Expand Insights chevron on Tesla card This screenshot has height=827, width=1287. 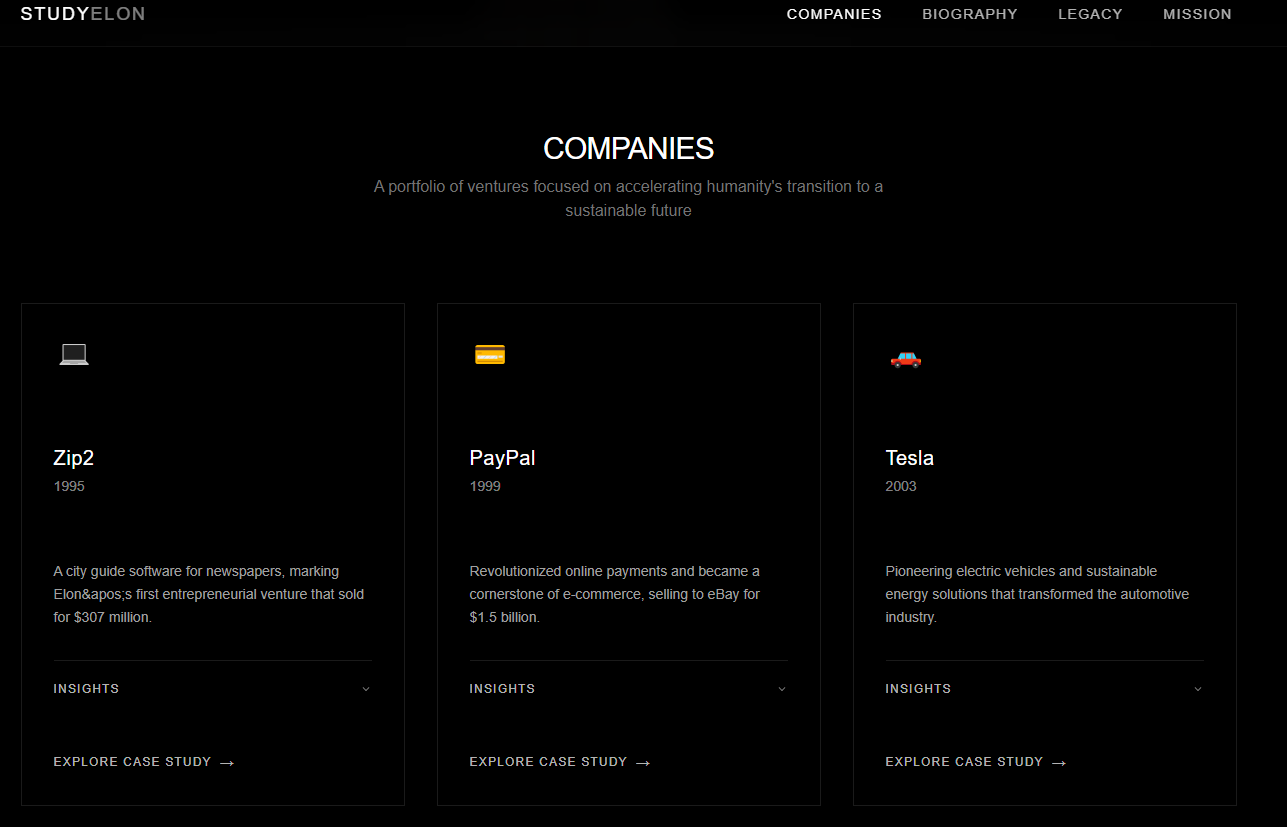(x=1198, y=689)
